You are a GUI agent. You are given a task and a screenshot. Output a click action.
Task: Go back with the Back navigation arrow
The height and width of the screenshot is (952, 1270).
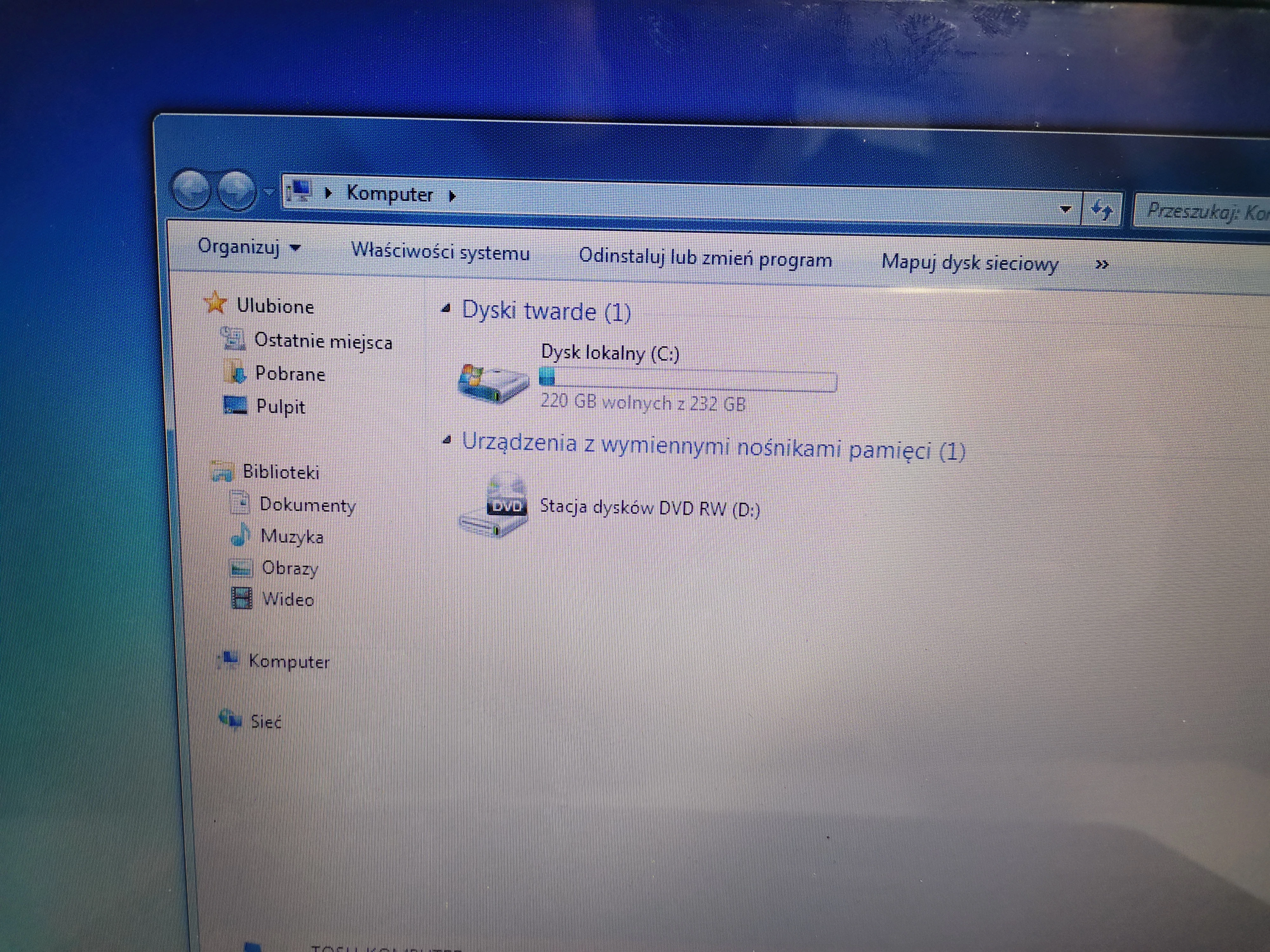[x=191, y=189]
